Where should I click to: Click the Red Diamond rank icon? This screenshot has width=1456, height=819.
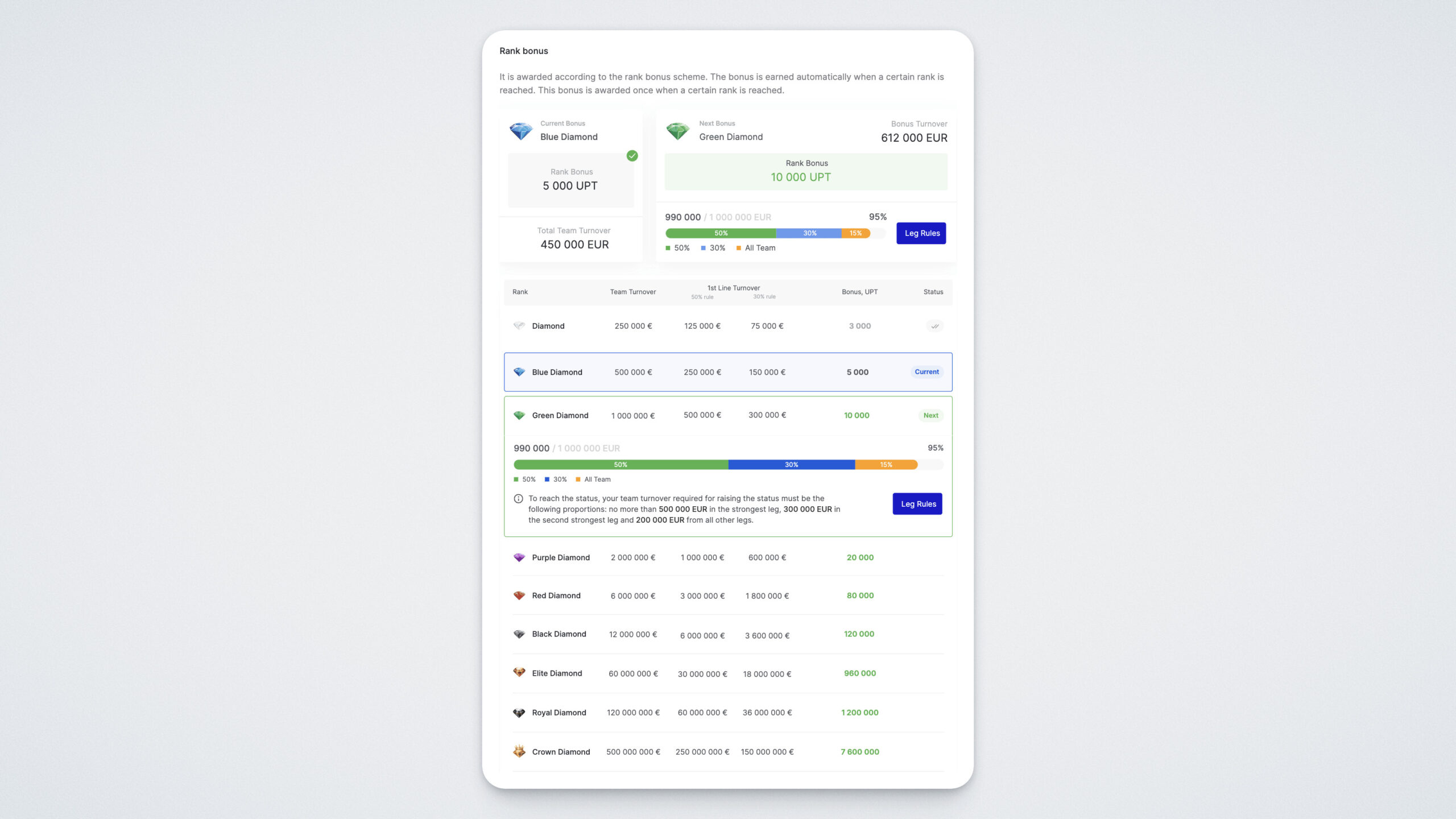click(x=519, y=595)
